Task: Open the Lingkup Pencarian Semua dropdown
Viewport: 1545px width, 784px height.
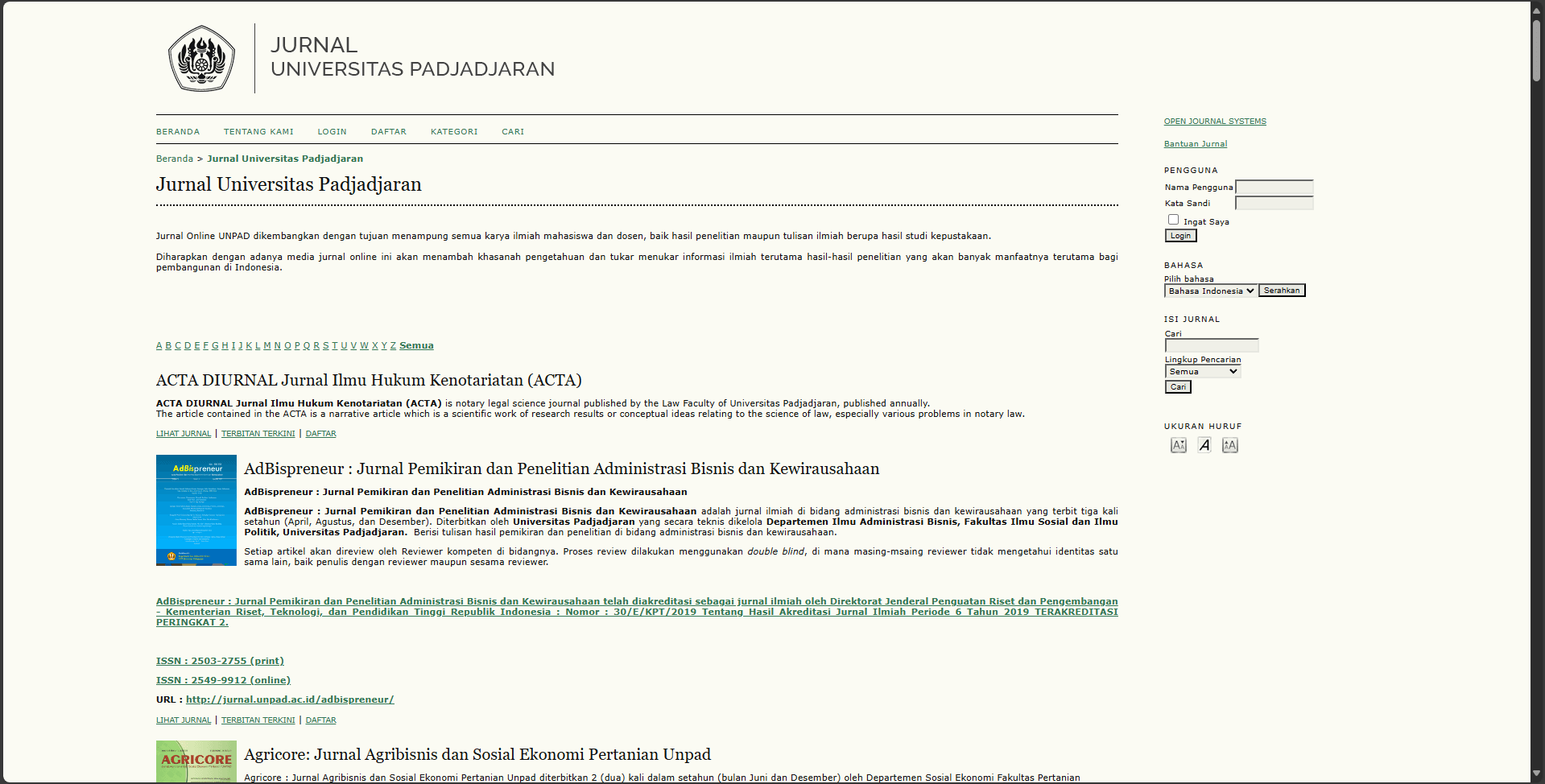Action: coord(1203,371)
